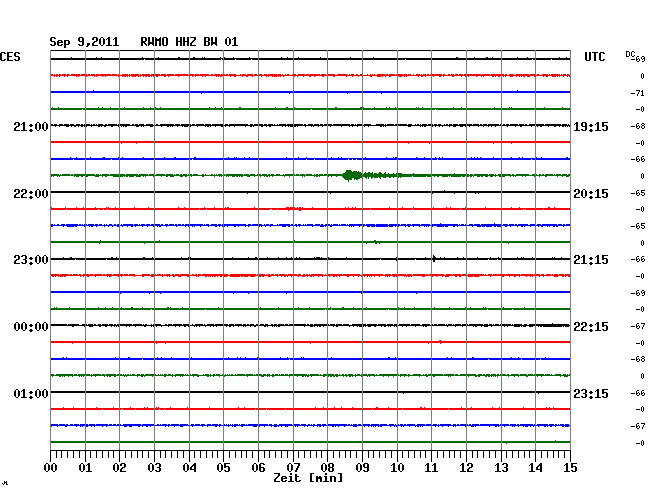Screen dimensions: 650x494
Task: Click the '01' minute tick label
Action: pos(85,467)
